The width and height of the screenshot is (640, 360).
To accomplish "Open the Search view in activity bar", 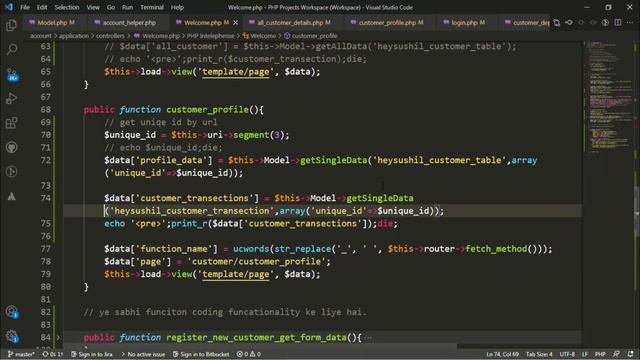I will click(x=11, y=50).
